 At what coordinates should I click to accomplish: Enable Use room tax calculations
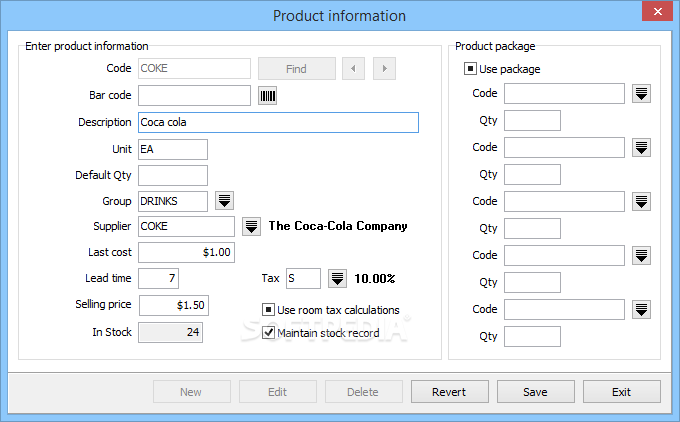pos(268,310)
